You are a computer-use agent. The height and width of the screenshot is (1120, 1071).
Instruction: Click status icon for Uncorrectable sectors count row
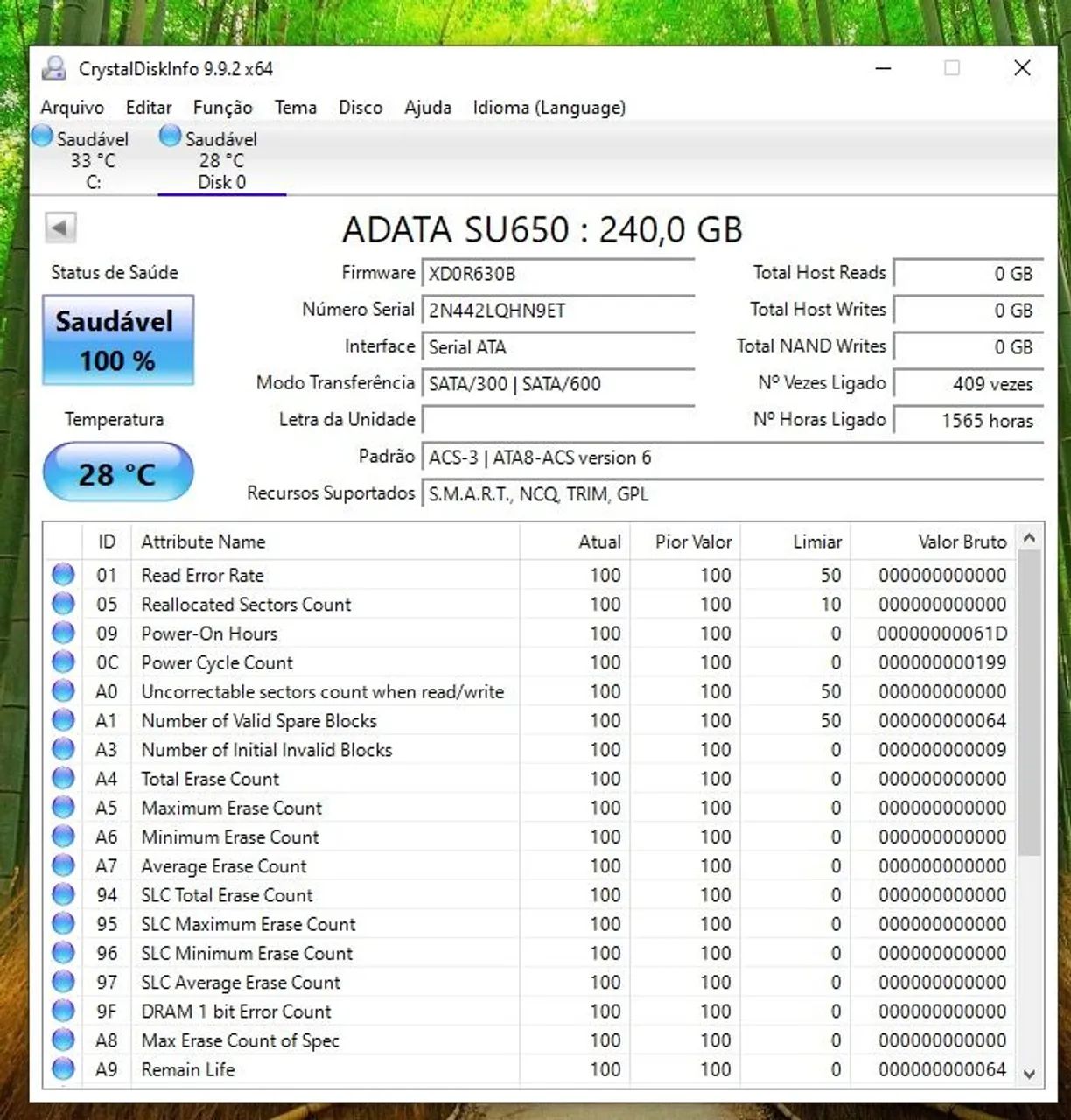[x=63, y=691]
